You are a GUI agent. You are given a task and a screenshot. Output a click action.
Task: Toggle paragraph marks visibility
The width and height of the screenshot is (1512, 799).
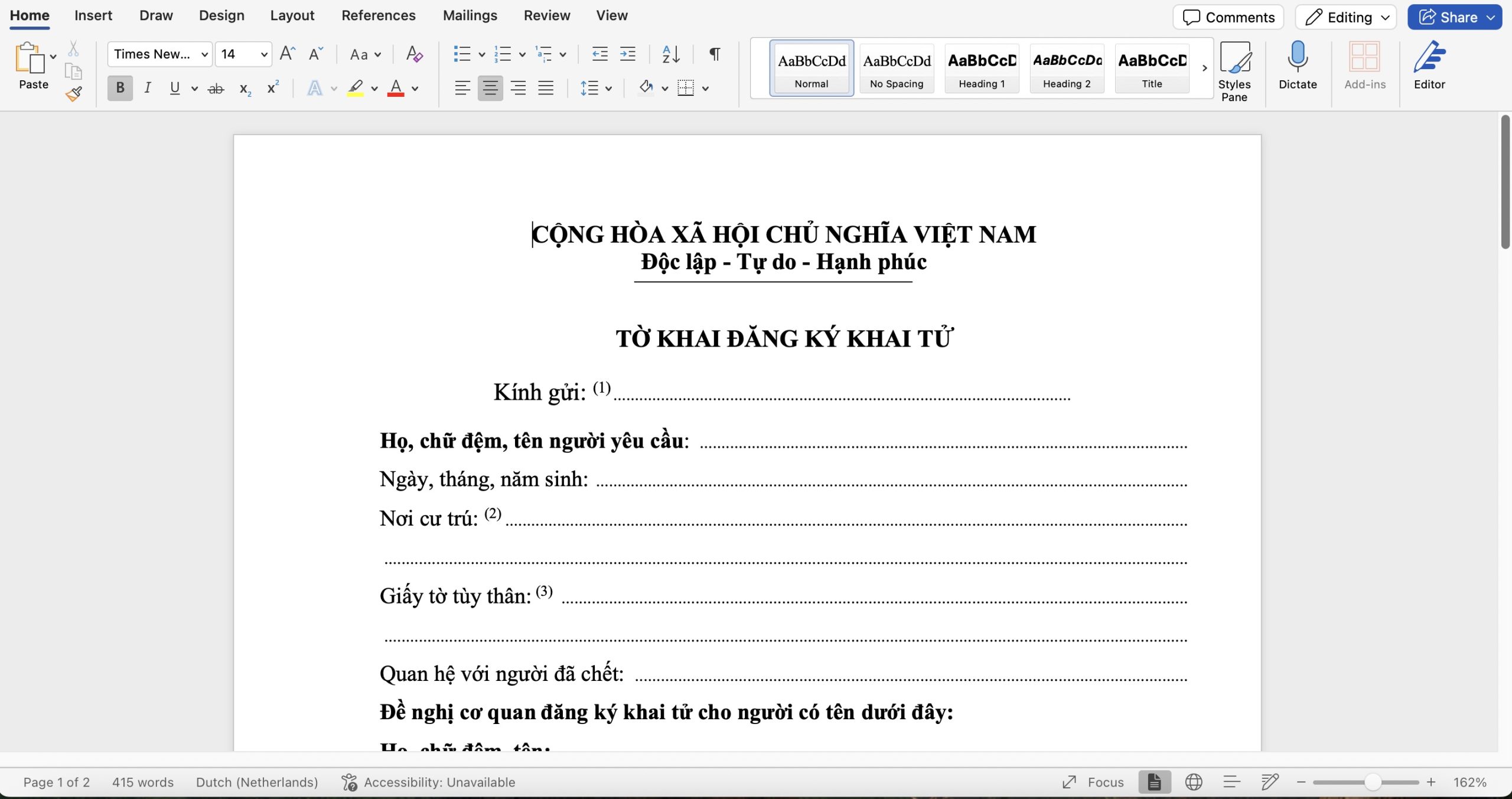pos(713,54)
